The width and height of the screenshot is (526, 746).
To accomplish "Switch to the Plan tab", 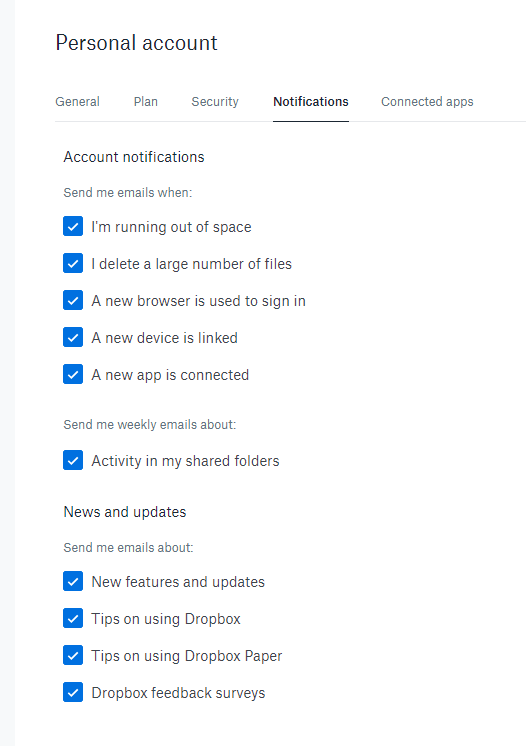I will [146, 102].
